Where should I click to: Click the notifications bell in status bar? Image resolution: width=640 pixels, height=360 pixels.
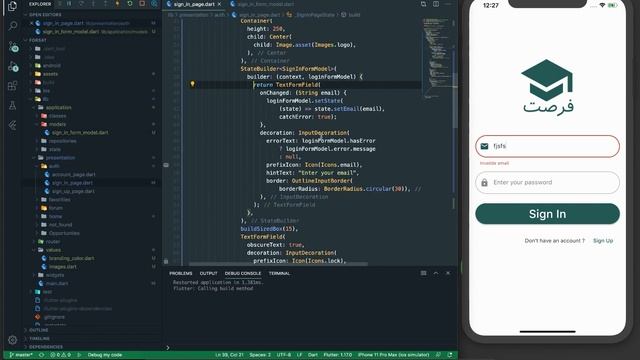[x=450, y=355]
